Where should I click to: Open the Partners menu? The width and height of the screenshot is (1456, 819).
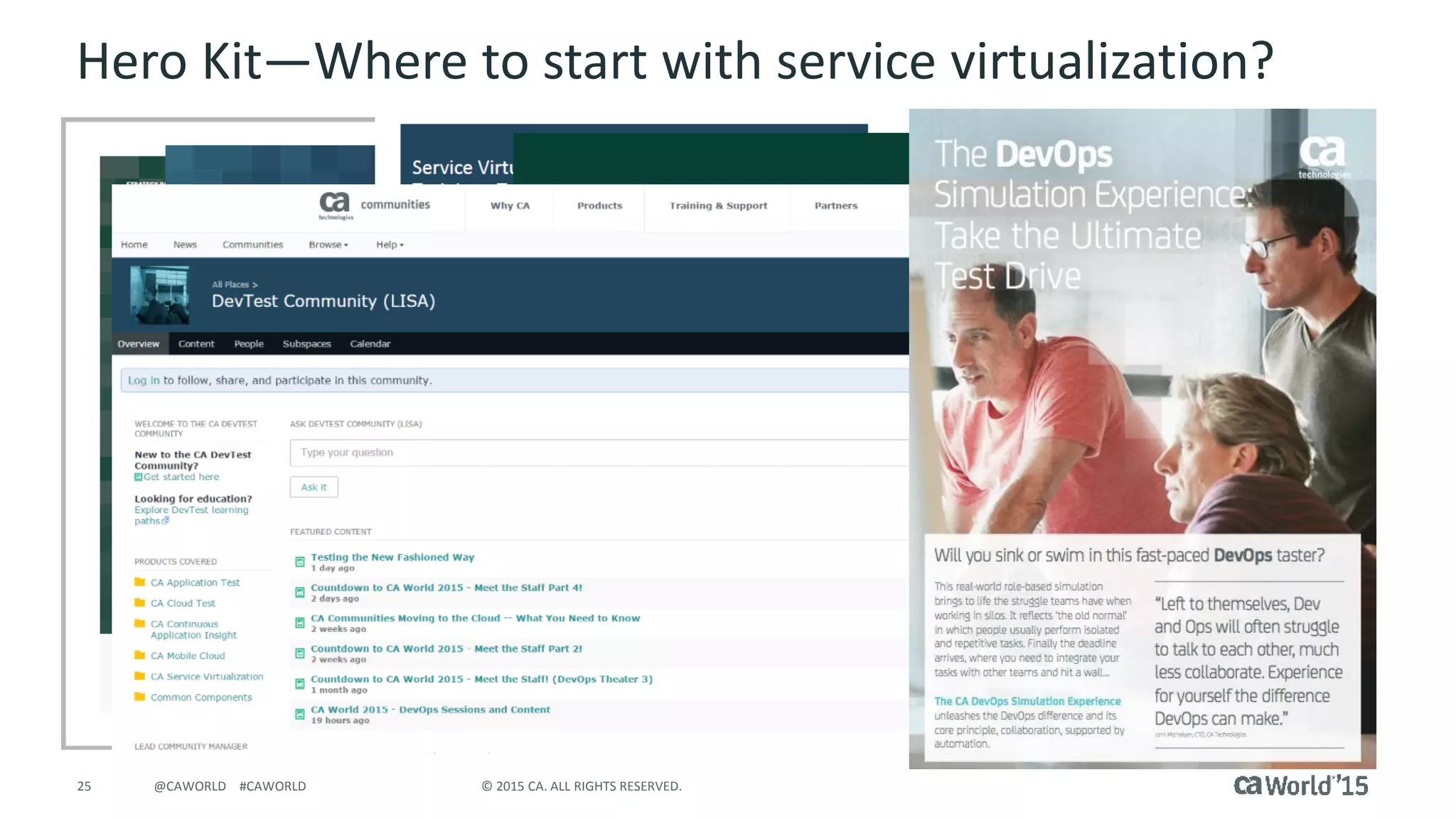[836, 205]
